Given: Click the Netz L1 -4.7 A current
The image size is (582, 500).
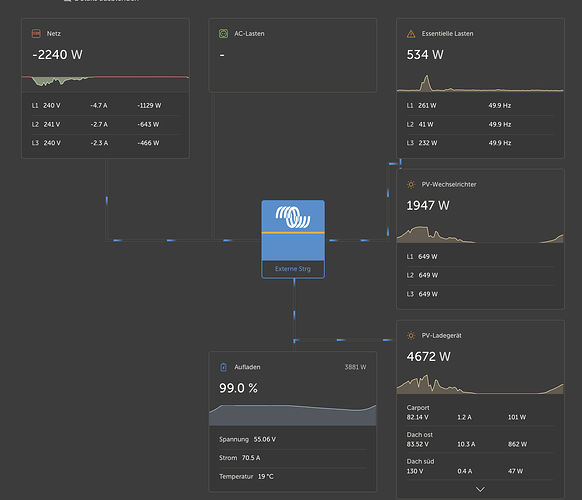Looking at the screenshot, I should [99, 105].
